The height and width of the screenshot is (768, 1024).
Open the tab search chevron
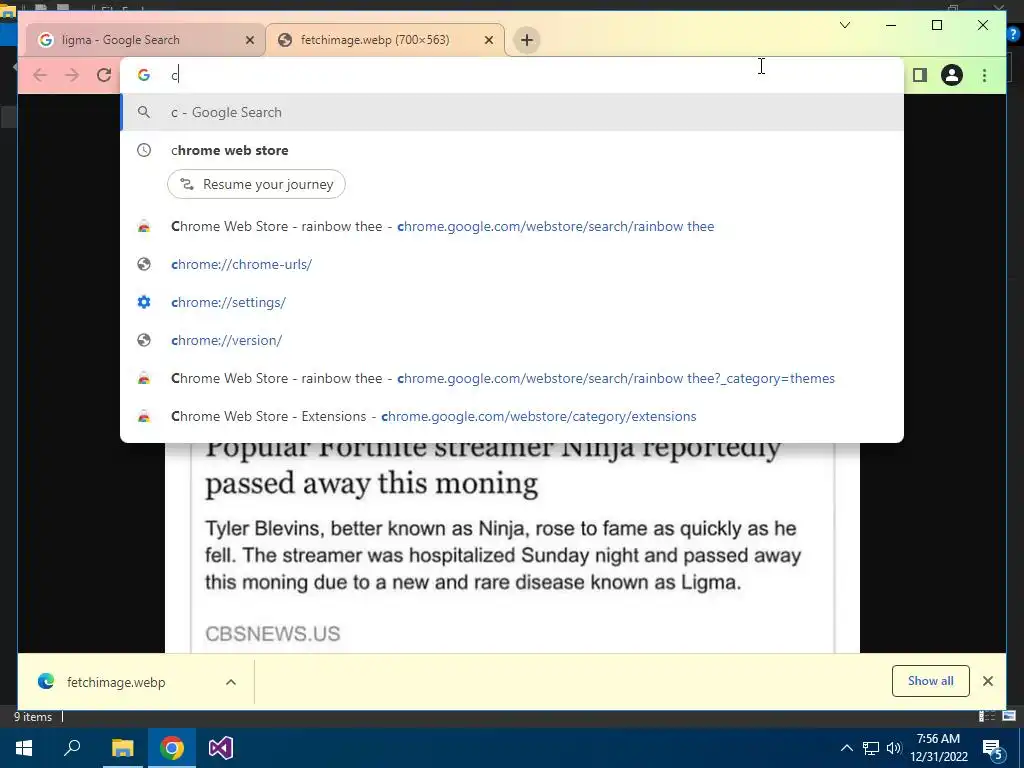pos(845,25)
